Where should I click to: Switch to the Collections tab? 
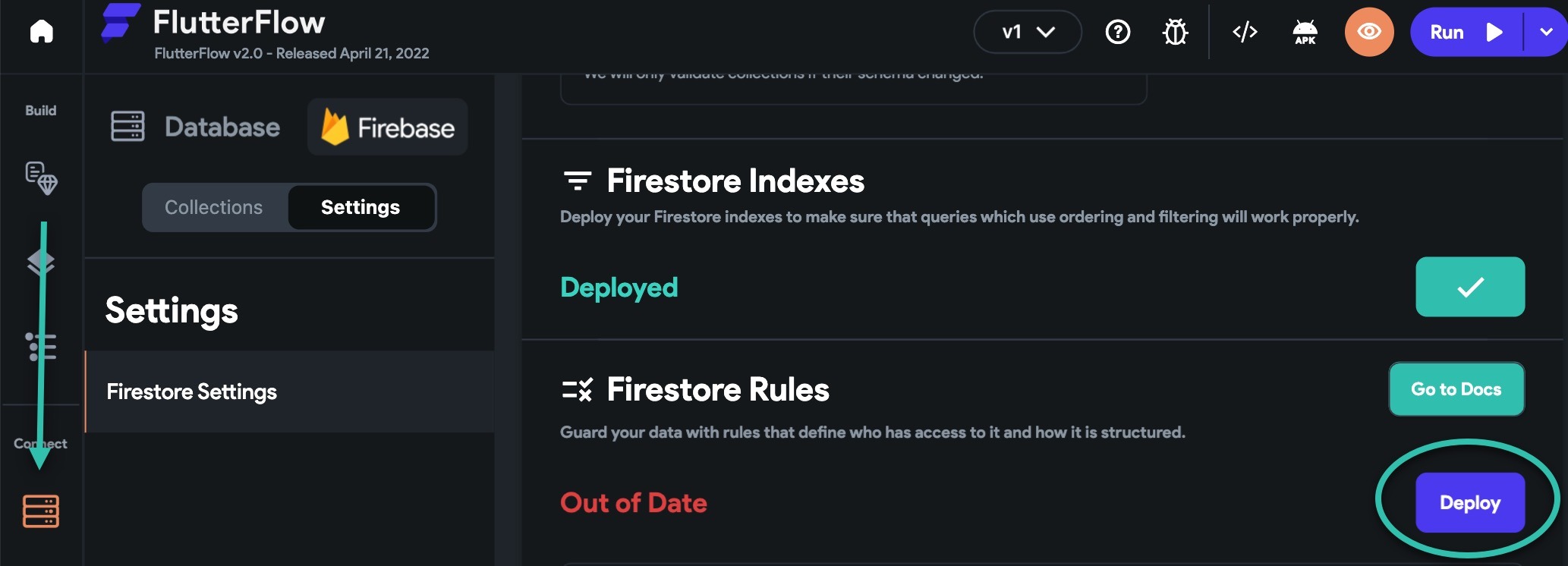[214, 207]
